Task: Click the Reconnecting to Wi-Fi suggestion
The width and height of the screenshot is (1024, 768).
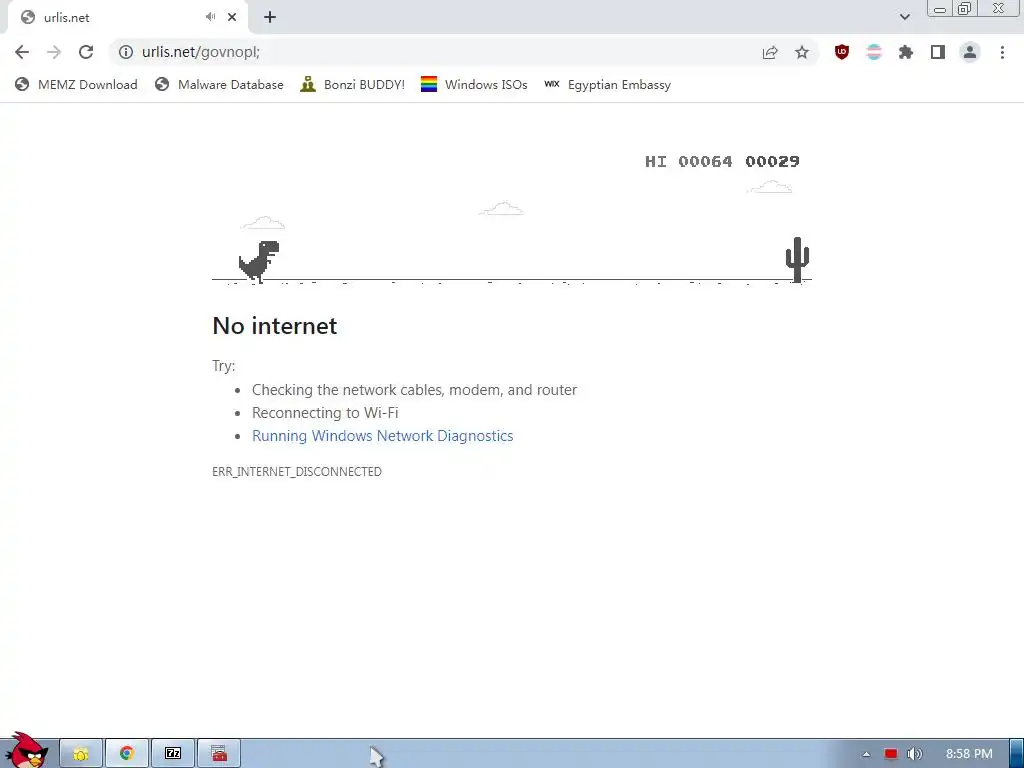Action: point(325,413)
